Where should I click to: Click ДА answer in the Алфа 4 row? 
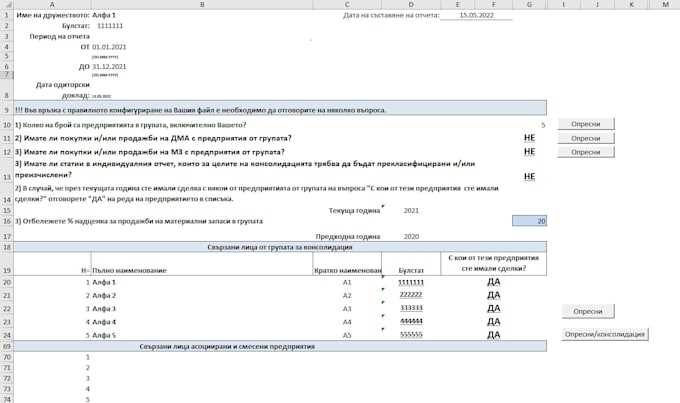[x=494, y=322]
